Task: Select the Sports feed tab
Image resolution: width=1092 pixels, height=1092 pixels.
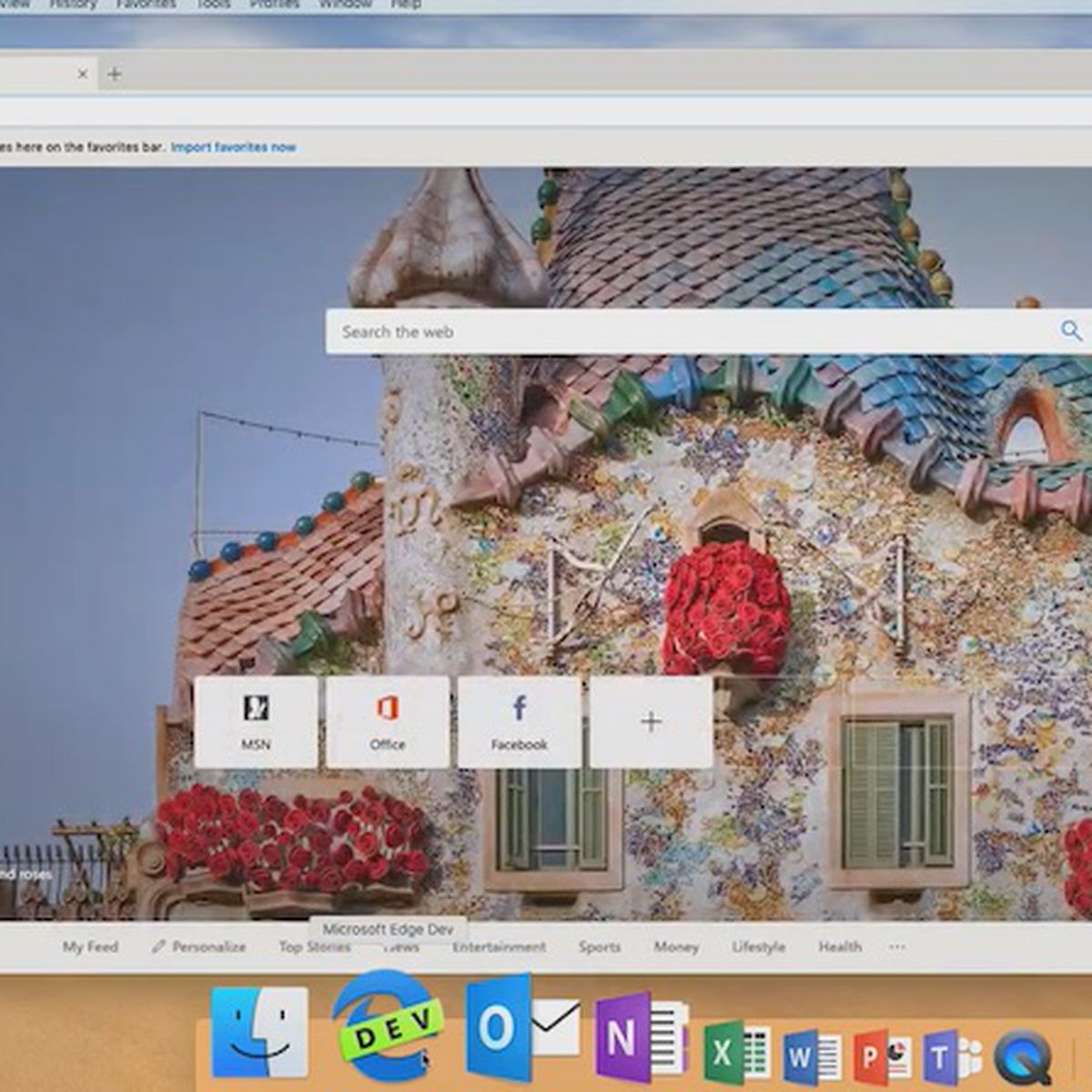Action: coord(600,946)
